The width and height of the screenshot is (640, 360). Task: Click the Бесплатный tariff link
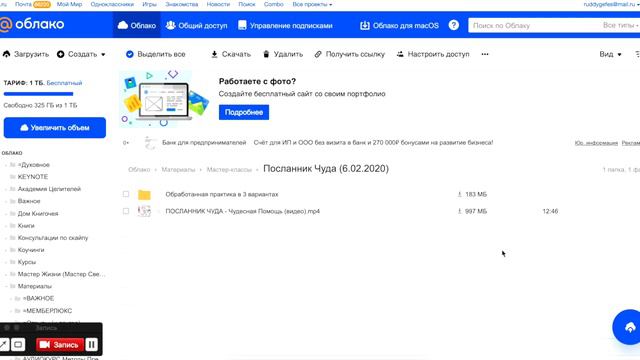point(64,83)
